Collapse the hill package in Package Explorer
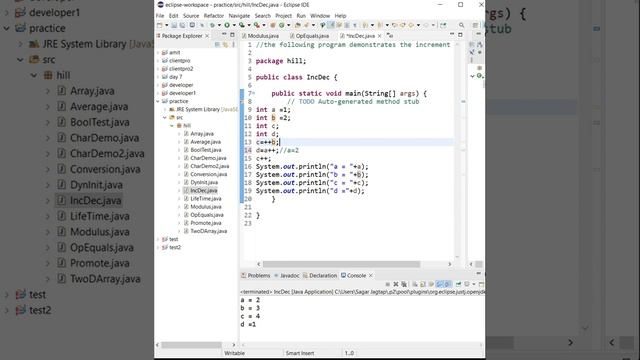 pyautogui.click(x=172, y=126)
